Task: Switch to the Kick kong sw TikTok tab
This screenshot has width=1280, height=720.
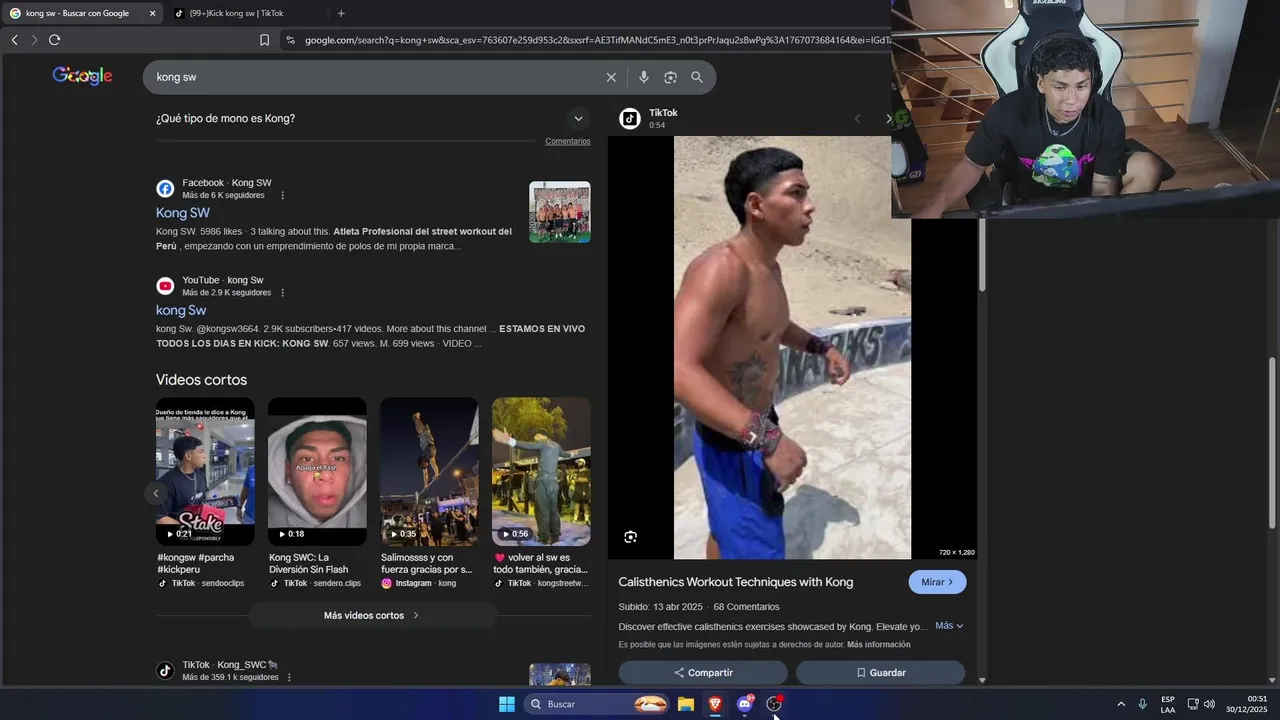Action: pos(239,13)
